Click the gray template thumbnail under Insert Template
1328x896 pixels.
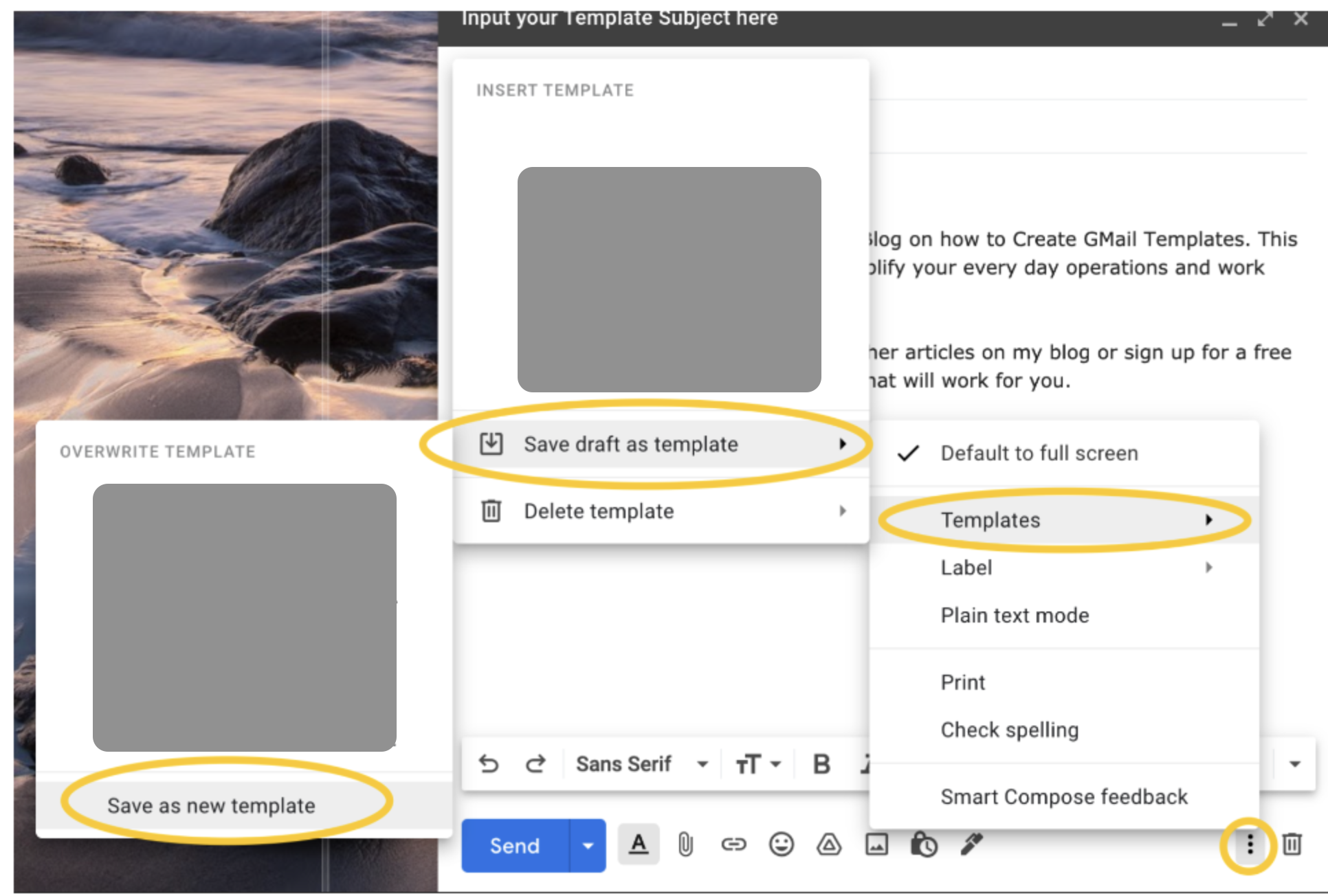point(669,279)
